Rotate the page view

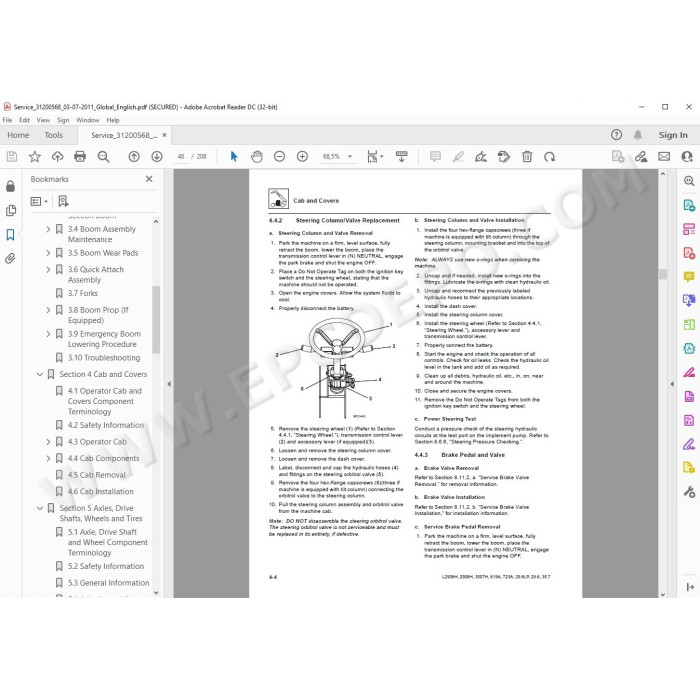[549, 157]
